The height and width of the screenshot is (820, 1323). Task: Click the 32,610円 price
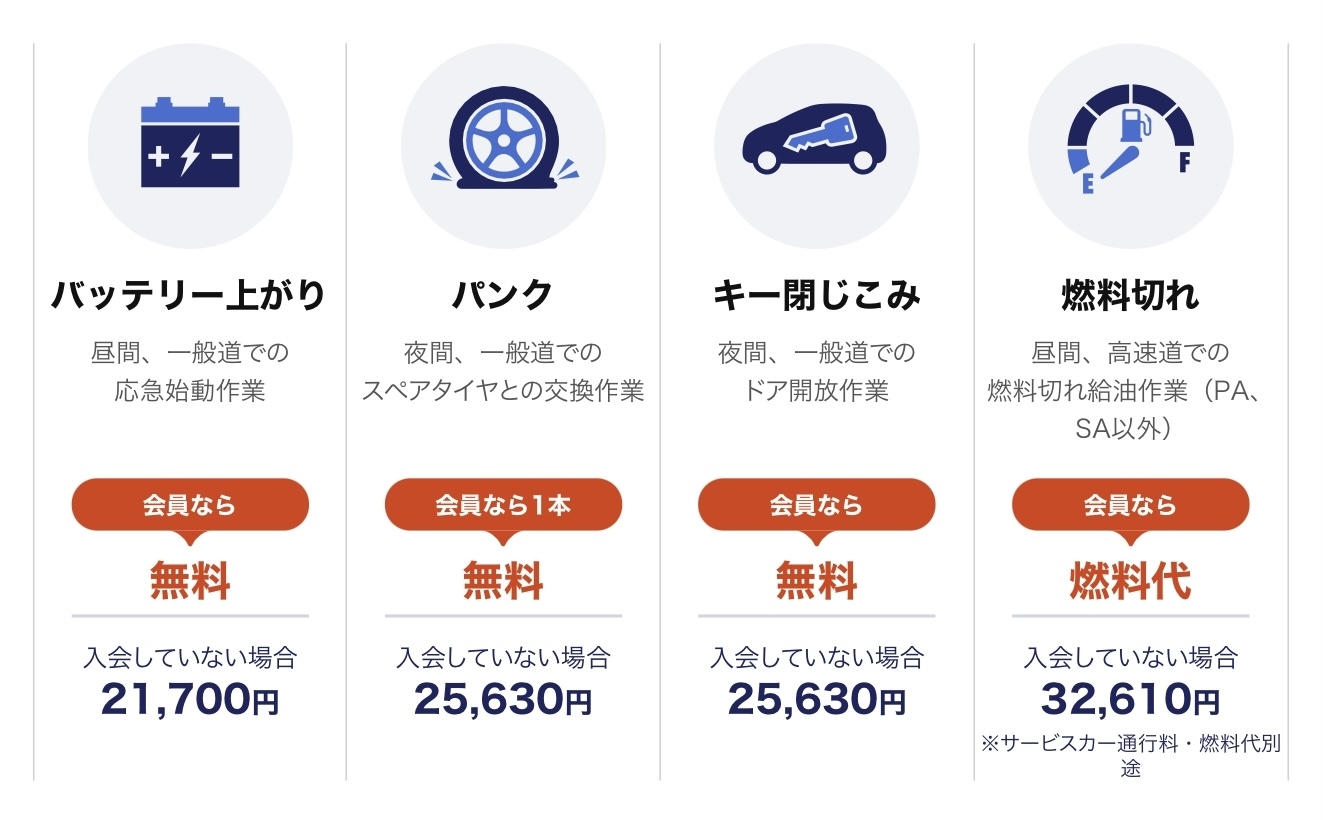pyautogui.click(x=1131, y=699)
